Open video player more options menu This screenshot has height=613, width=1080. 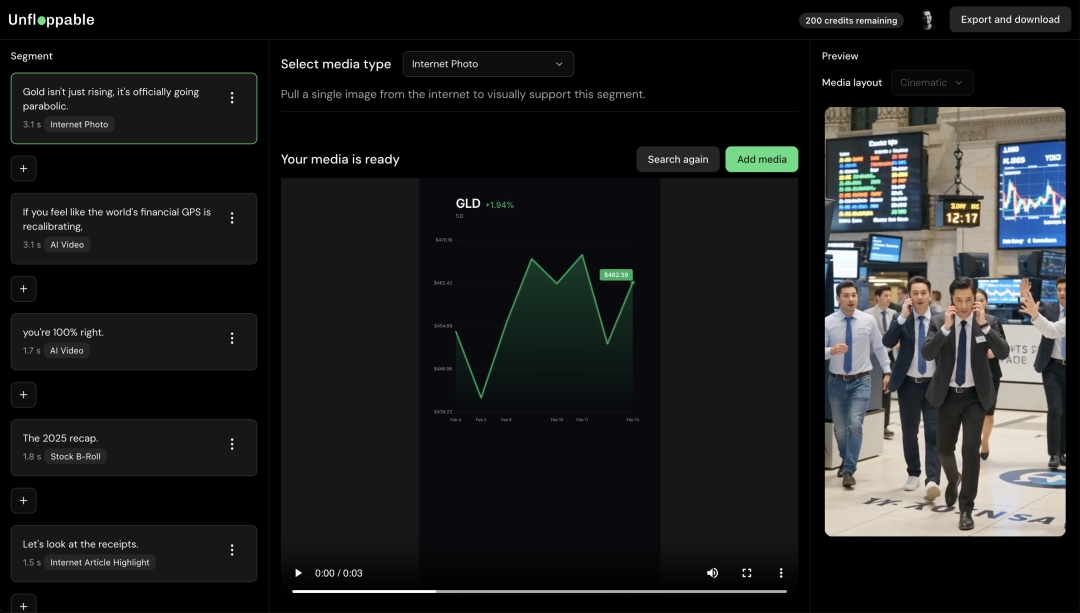coord(781,573)
